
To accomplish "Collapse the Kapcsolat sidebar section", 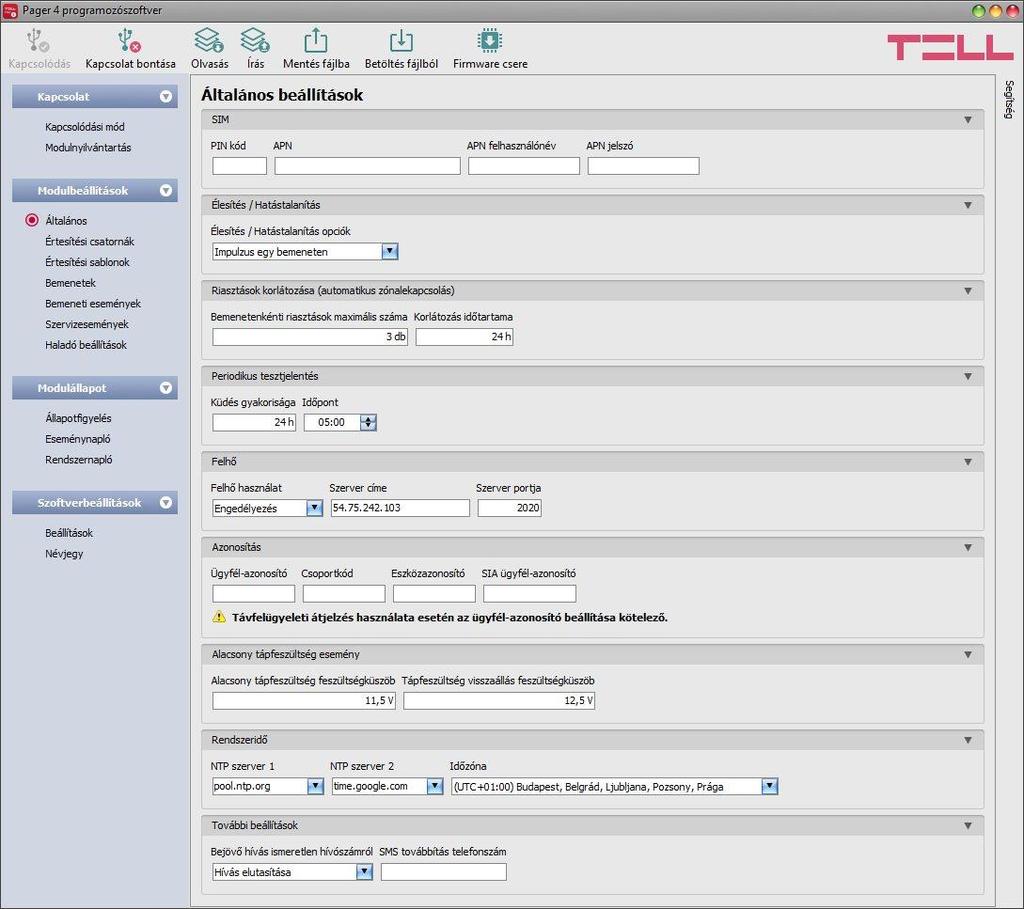I will tap(166, 97).
